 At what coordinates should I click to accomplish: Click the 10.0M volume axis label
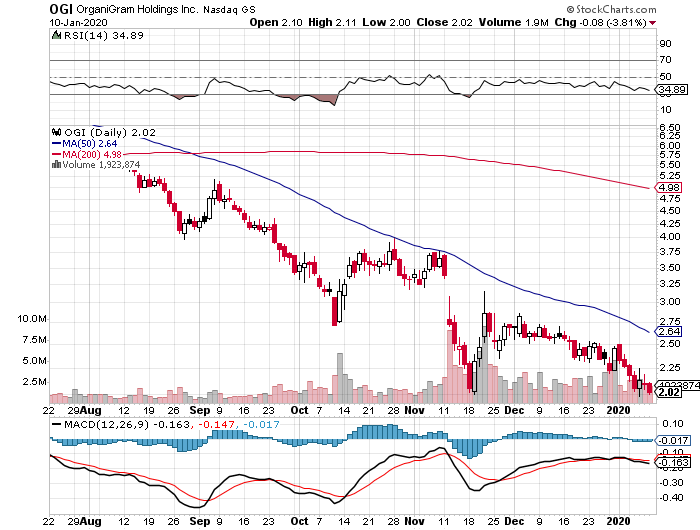32,319
